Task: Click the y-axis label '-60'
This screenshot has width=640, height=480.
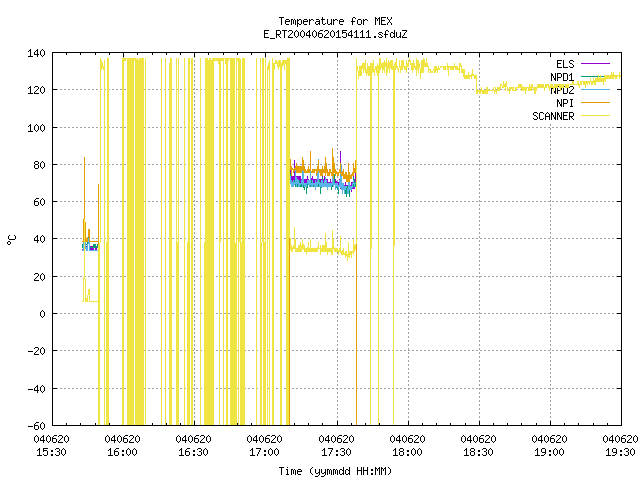Action: pyautogui.click(x=36, y=426)
